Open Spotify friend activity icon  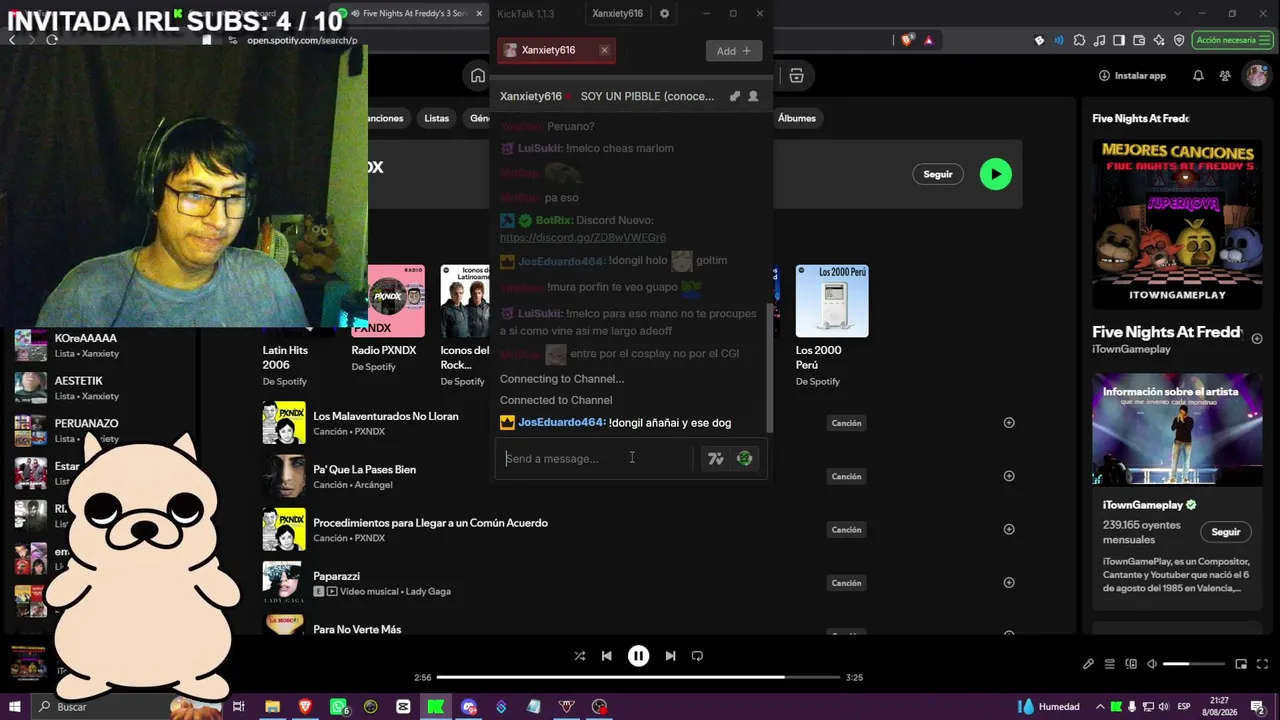pos(1225,76)
